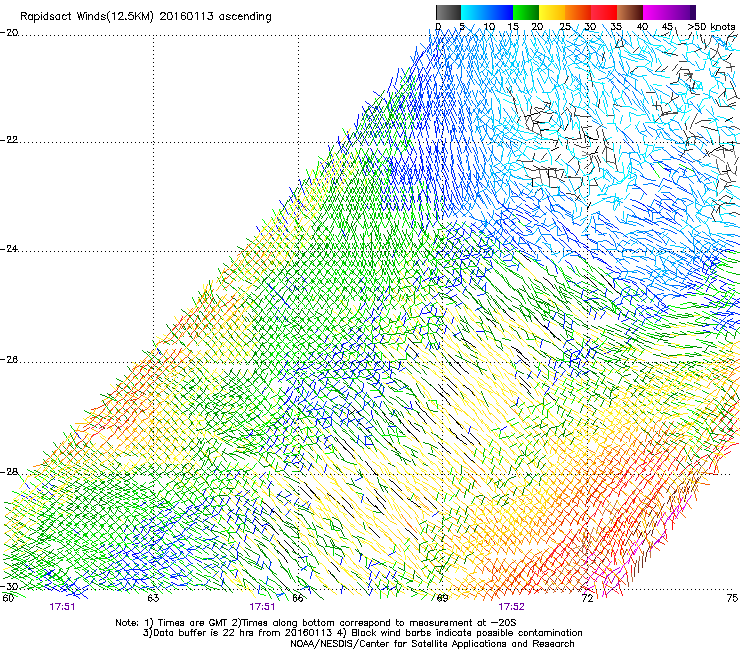Select the cyan-to-blue 5-15 knots legend swatch
740x650 pixels.
pos(487,12)
